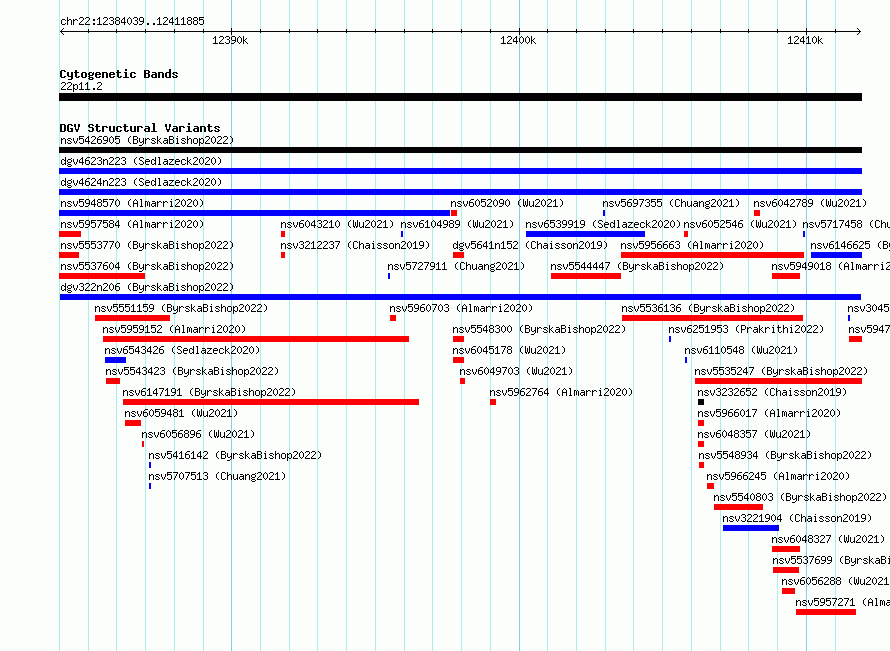Select nsv5543423 (ByrskaBishop2022) label
The height and width of the screenshot is (651, 890).
coord(192,371)
